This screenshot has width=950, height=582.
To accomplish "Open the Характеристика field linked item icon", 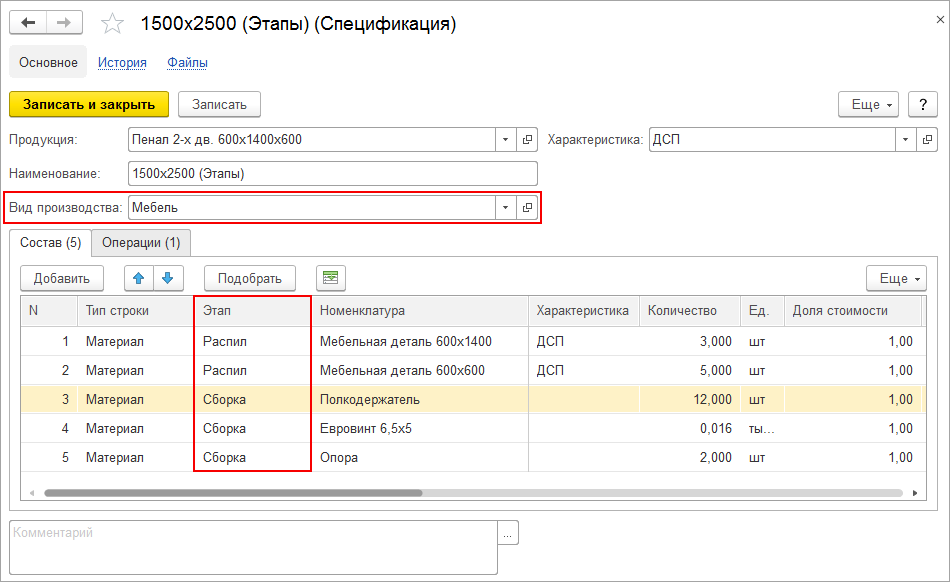I will [928, 140].
